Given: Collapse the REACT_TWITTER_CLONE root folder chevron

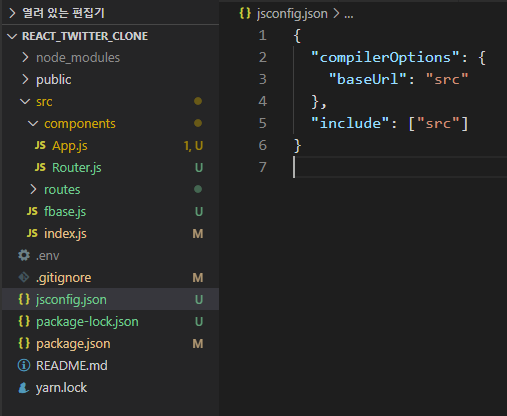Looking at the screenshot, I should coord(12,36).
